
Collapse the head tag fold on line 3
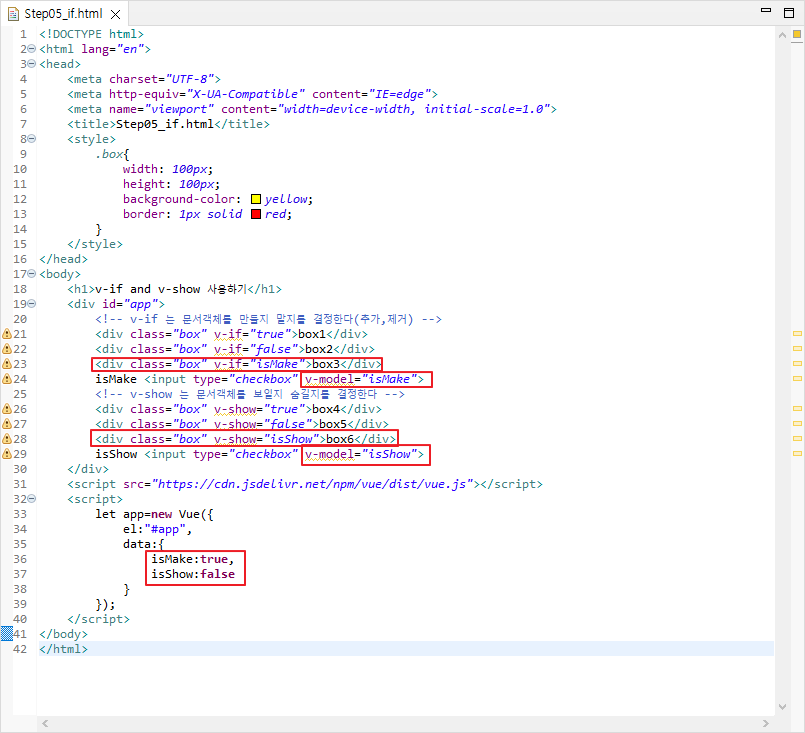click(x=32, y=64)
